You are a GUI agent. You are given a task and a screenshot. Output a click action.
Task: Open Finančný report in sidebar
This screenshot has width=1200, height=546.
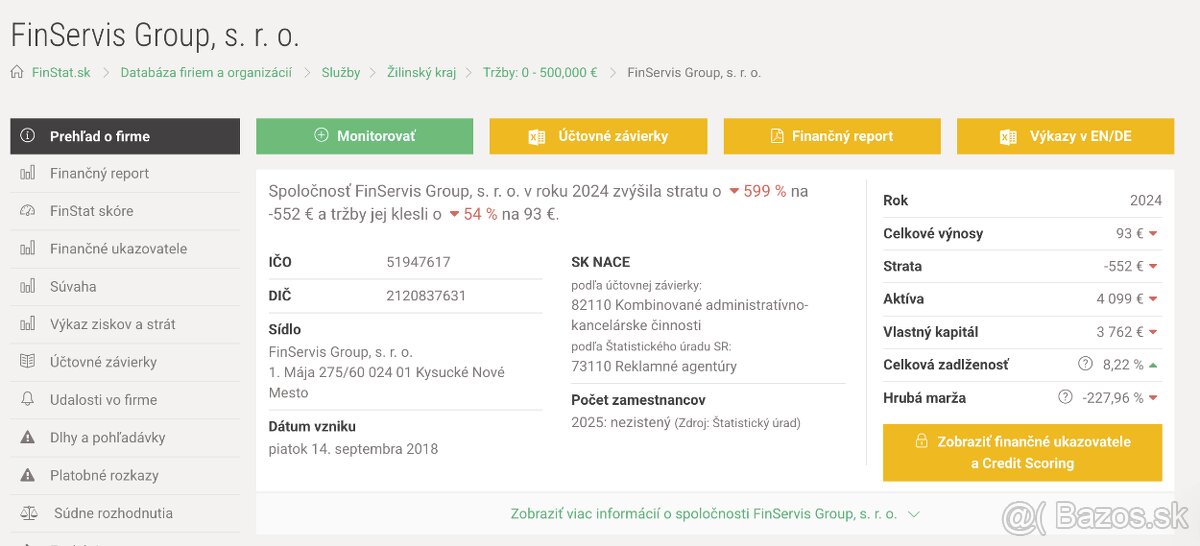tap(125, 173)
